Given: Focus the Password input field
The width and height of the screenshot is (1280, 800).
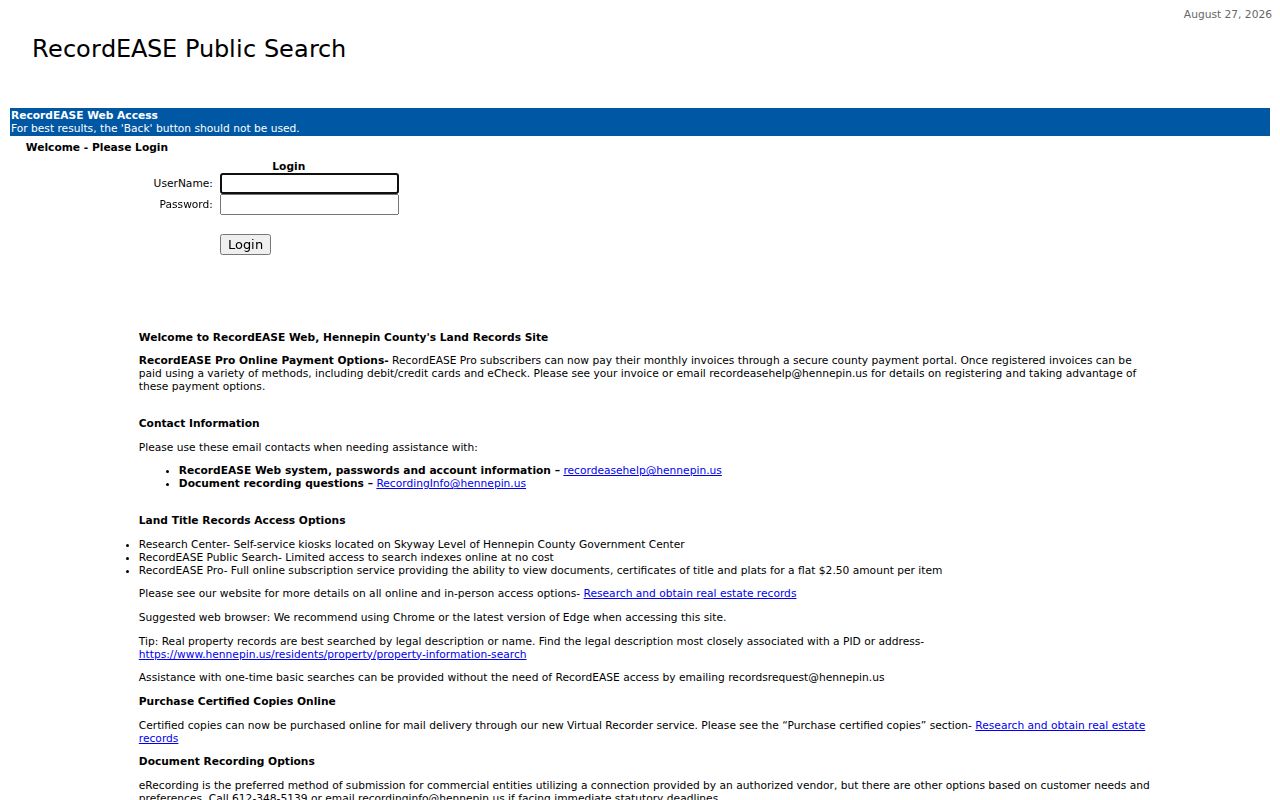Looking at the screenshot, I should [309, 205].
